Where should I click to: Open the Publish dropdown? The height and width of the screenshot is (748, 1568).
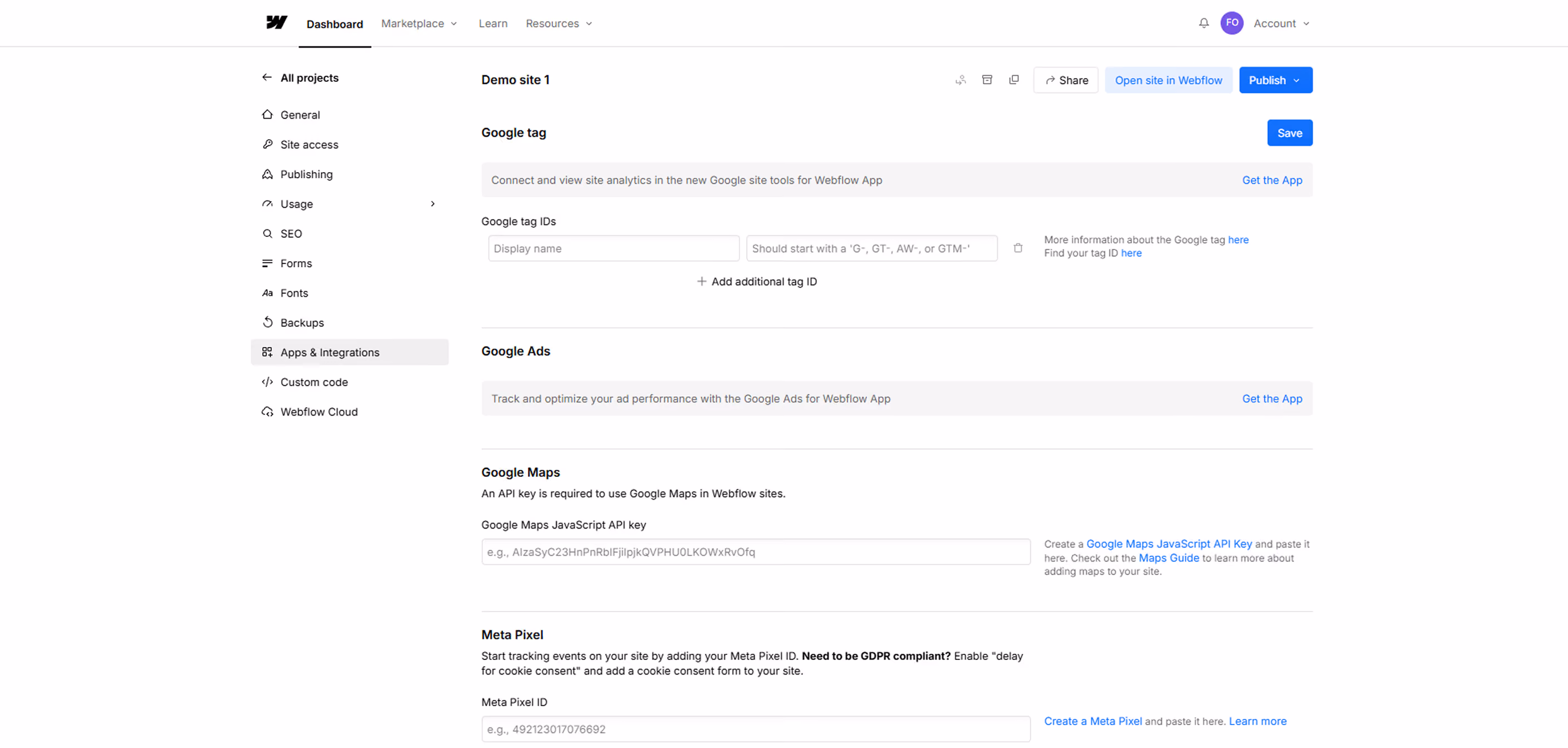click(1276, 80)
